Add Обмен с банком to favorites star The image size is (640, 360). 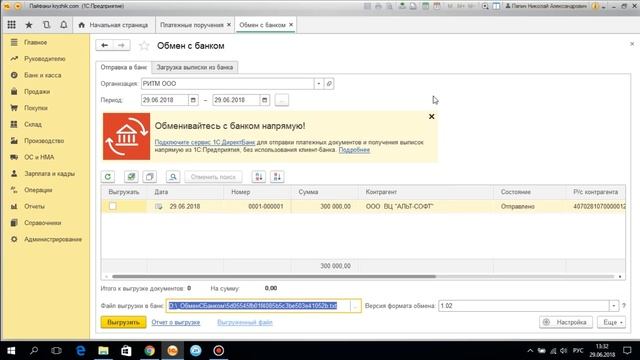144,46
